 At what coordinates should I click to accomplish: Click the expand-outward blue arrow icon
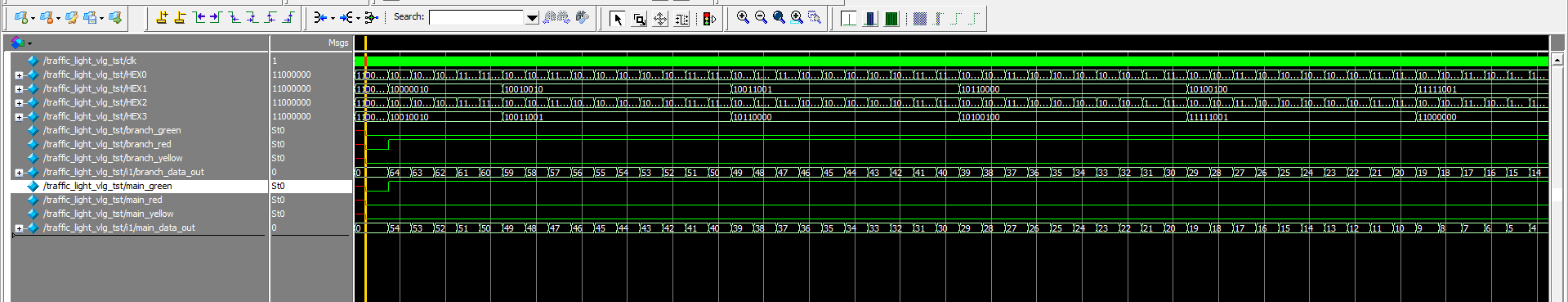346,17
